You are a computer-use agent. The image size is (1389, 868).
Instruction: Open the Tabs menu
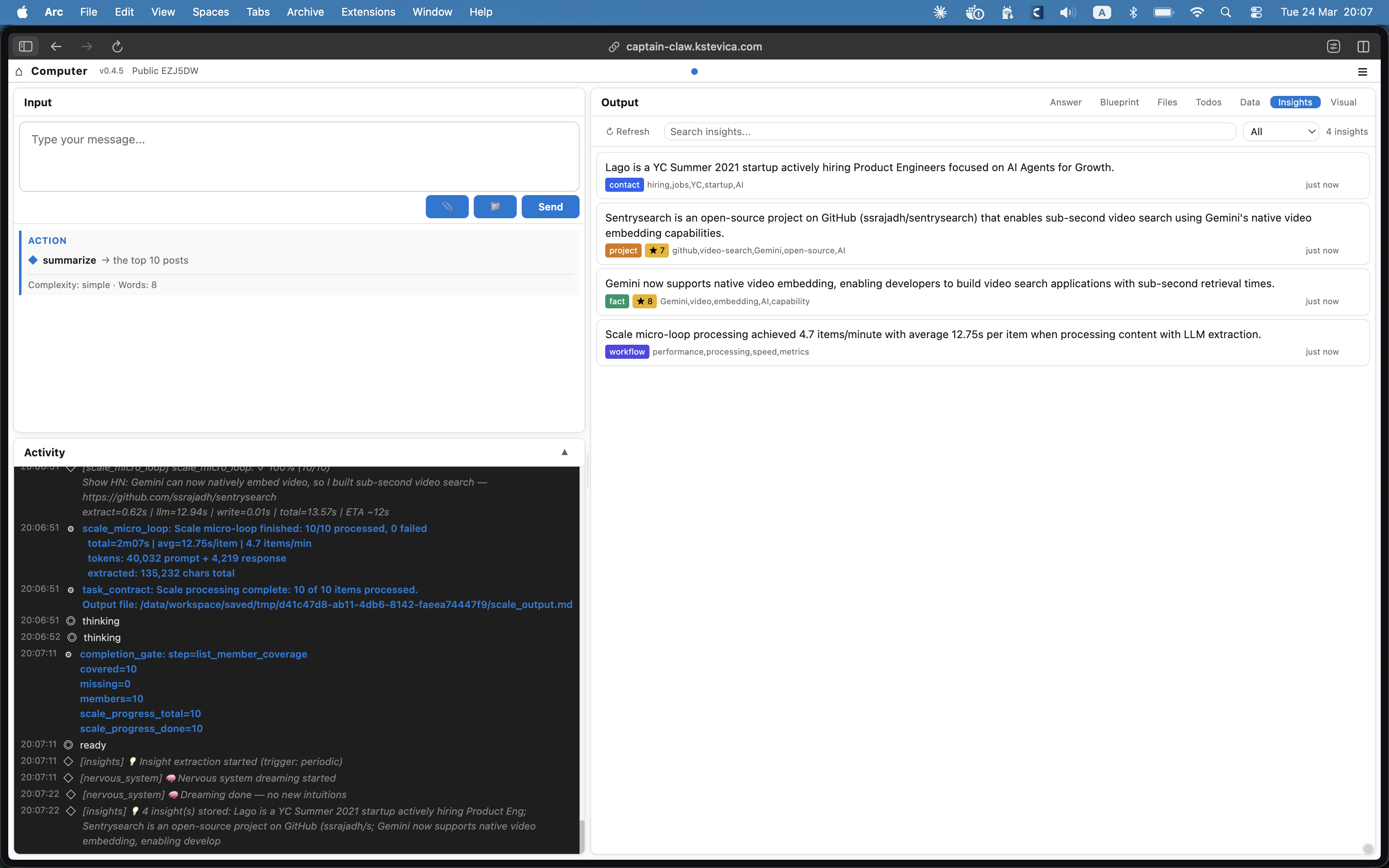(258, 12)
